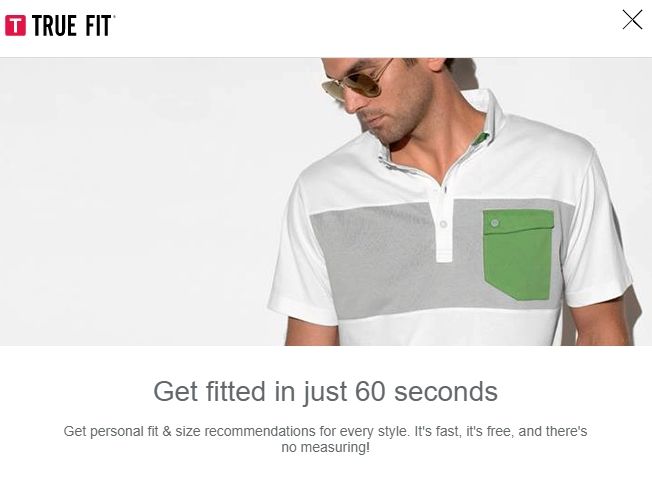
Task: Click the red True Fit T logo icon
Action: coord(15,26)
